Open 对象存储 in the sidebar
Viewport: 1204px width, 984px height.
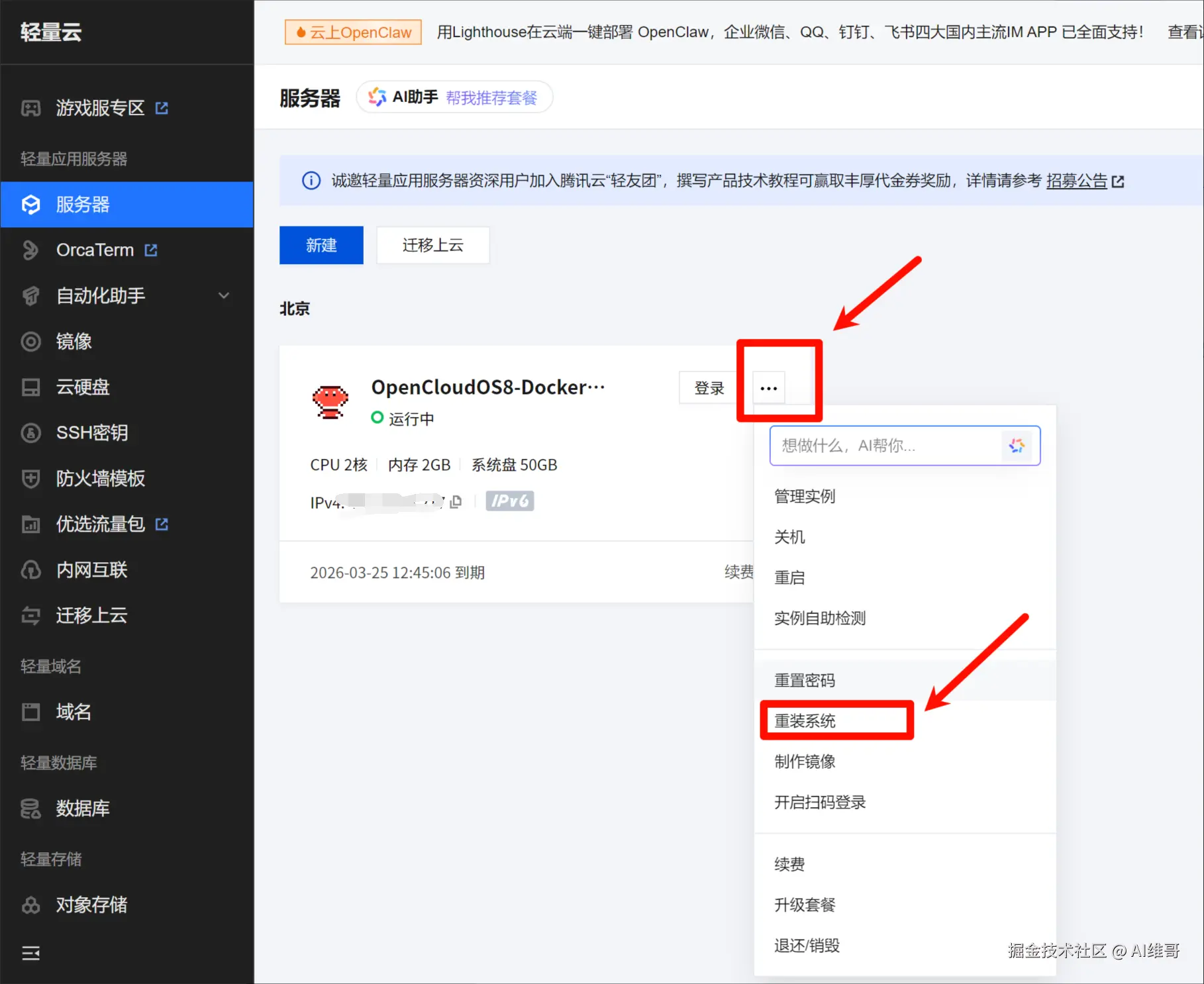(127, 905)
